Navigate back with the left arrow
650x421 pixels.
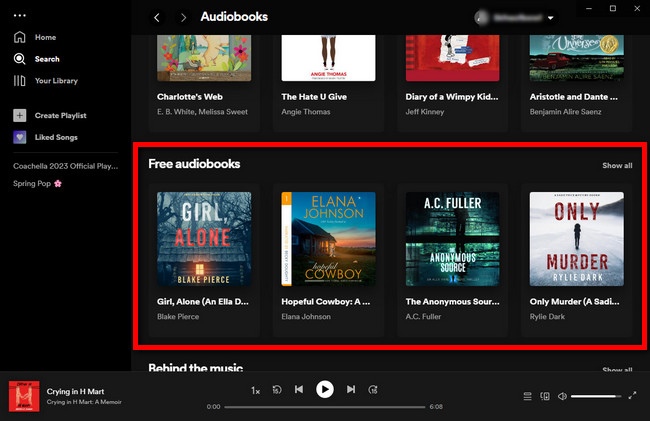[157, 17]
